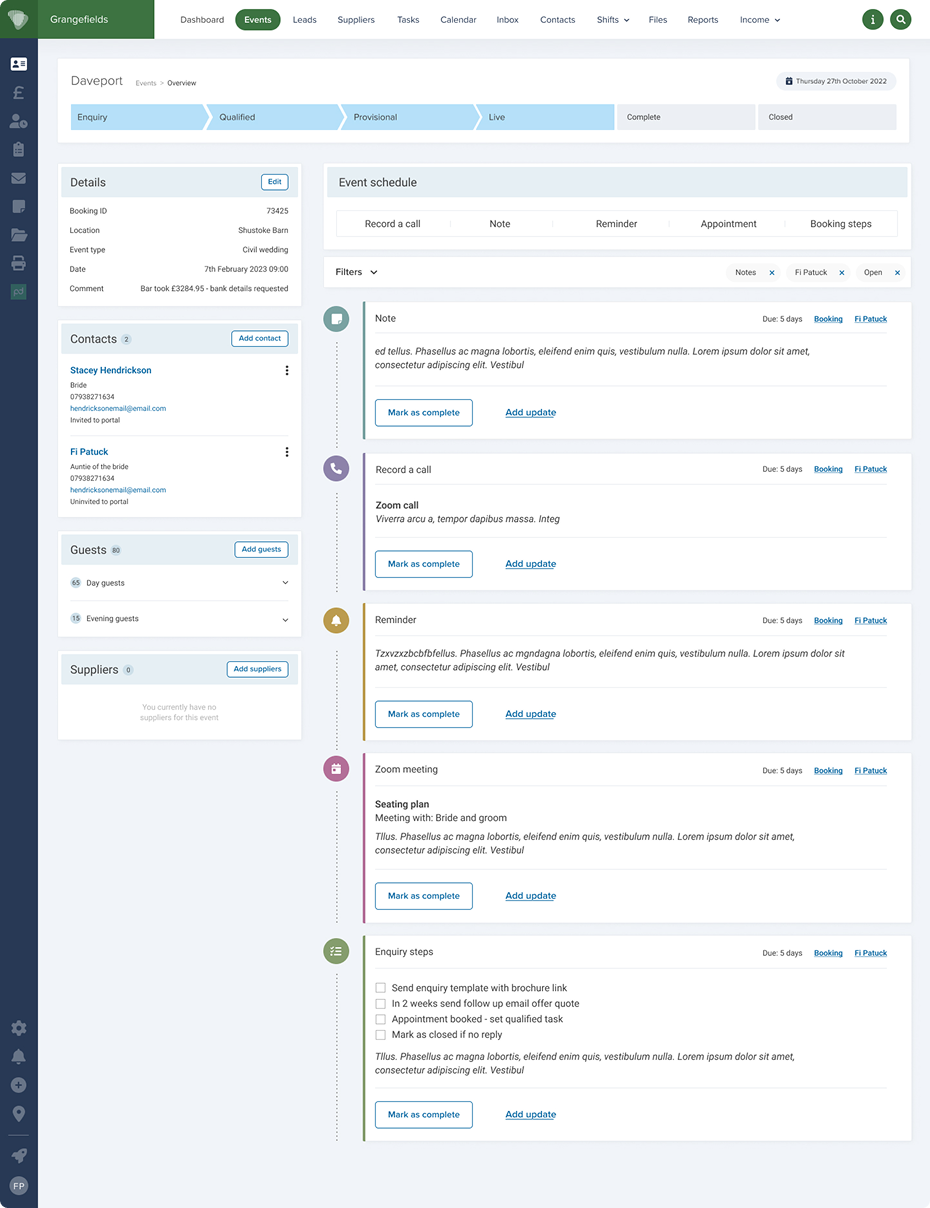Remove the Fi Patuck filter chip
Viewport: 930px width, 1208px height.
[x=842, y=273]
